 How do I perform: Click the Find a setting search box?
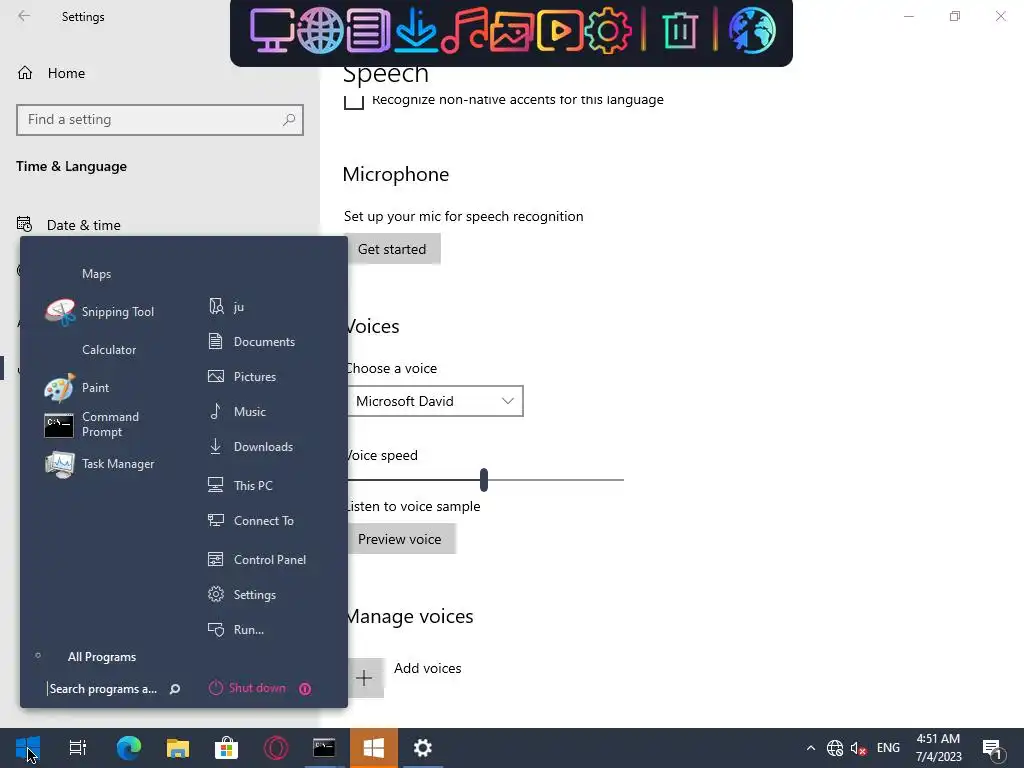[x=159, y=120]
